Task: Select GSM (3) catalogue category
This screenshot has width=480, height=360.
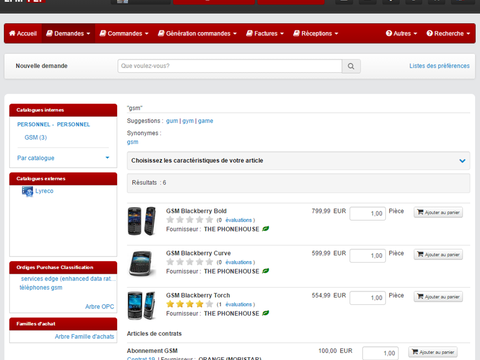Action: point(36,137)
